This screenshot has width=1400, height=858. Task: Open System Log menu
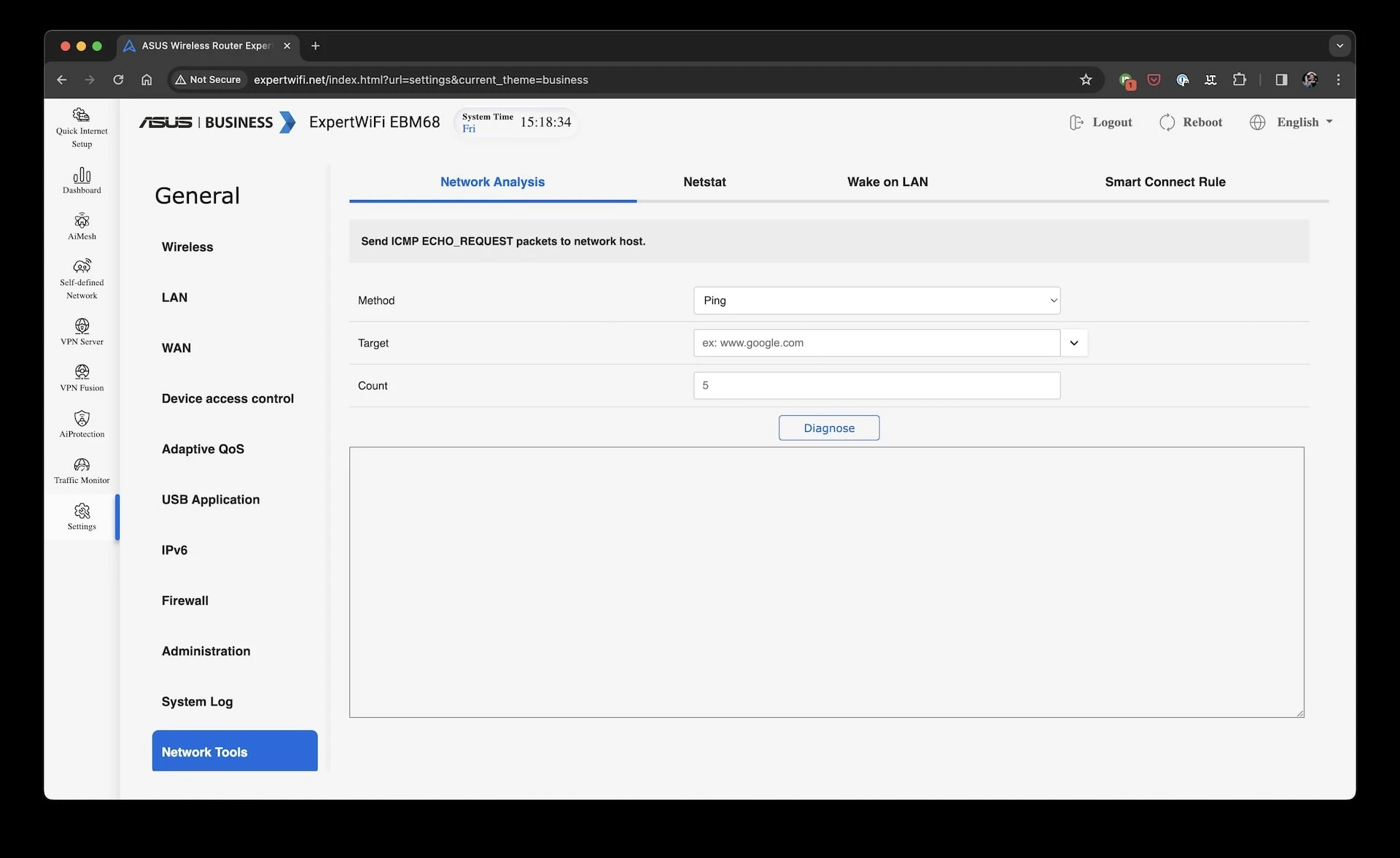[197, 701]
